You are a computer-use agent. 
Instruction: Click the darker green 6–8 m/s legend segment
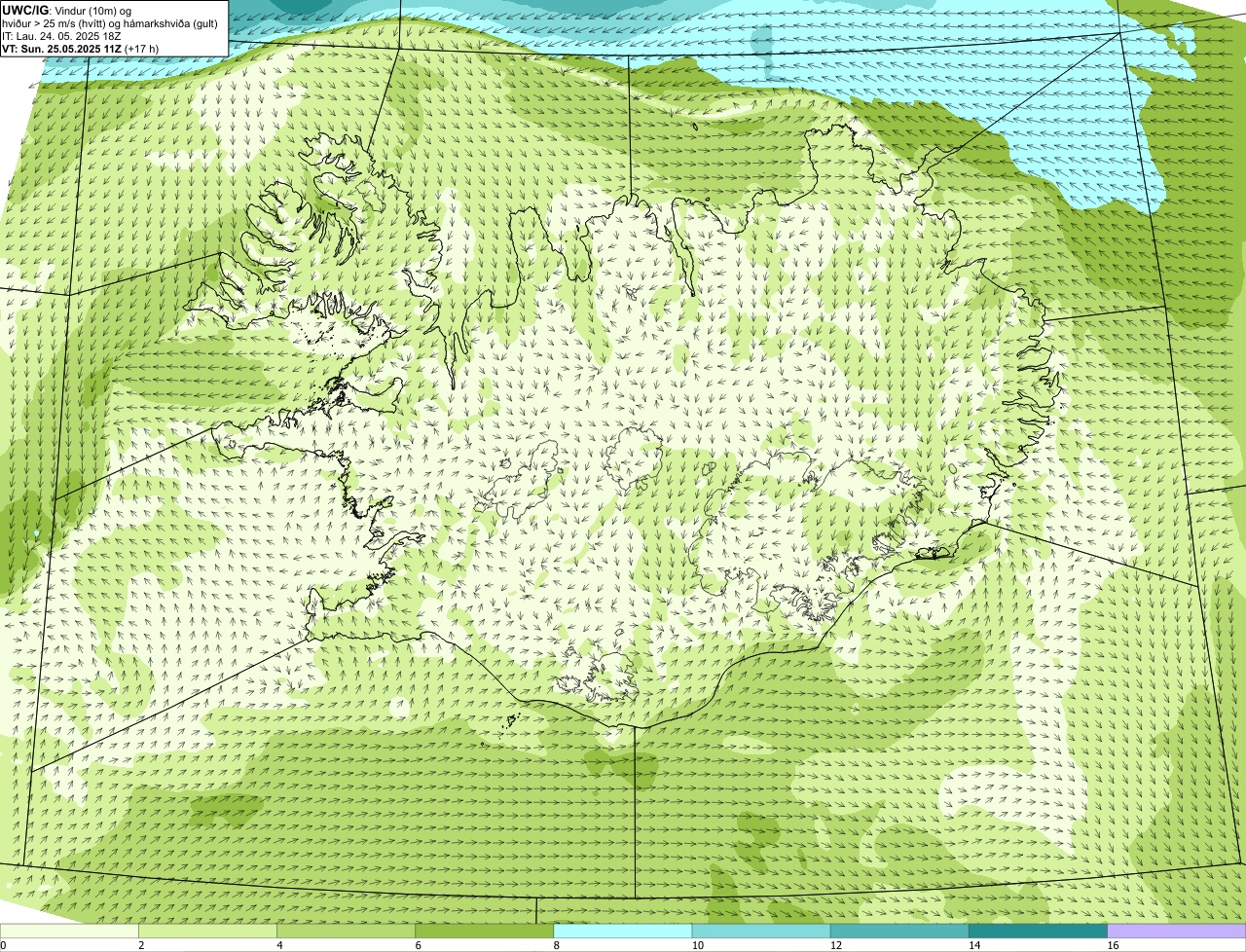tap(484, 932)
